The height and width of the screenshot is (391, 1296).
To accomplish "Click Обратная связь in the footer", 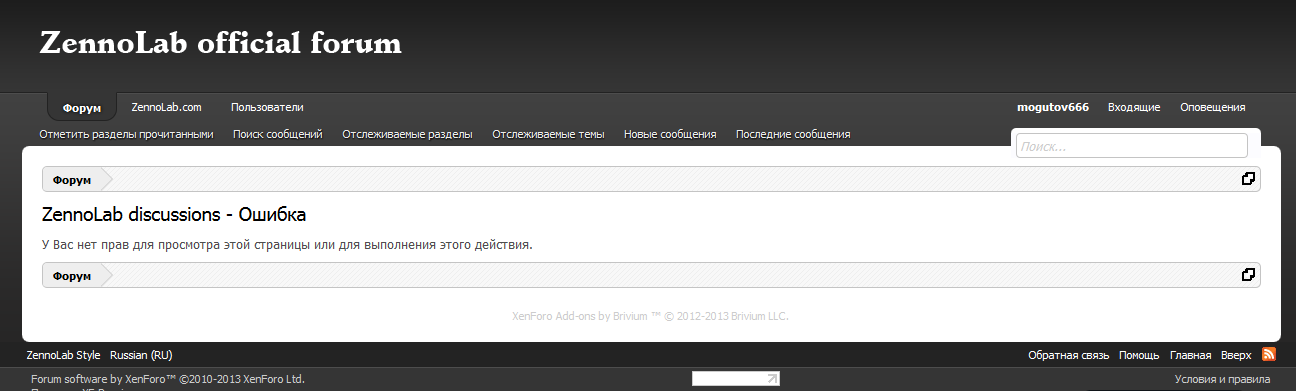I will tap(1069, 355).
